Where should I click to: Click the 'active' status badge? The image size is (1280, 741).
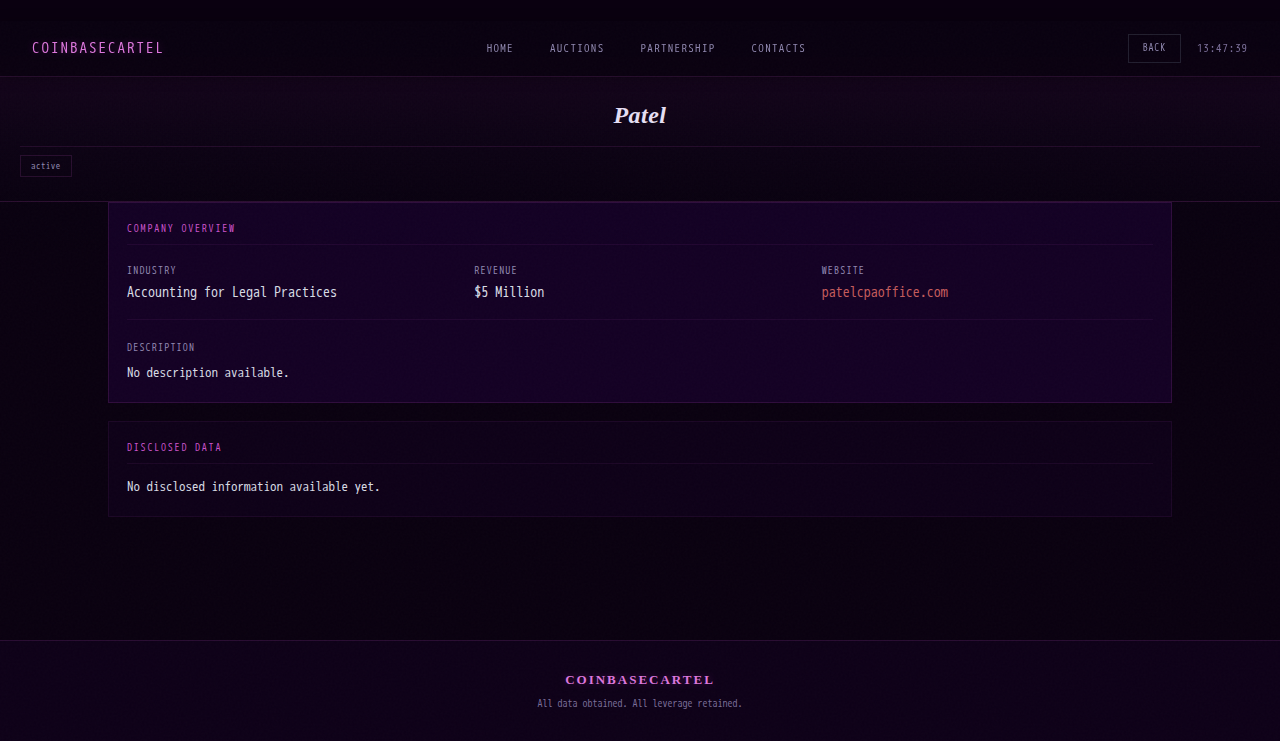point(46,166)
